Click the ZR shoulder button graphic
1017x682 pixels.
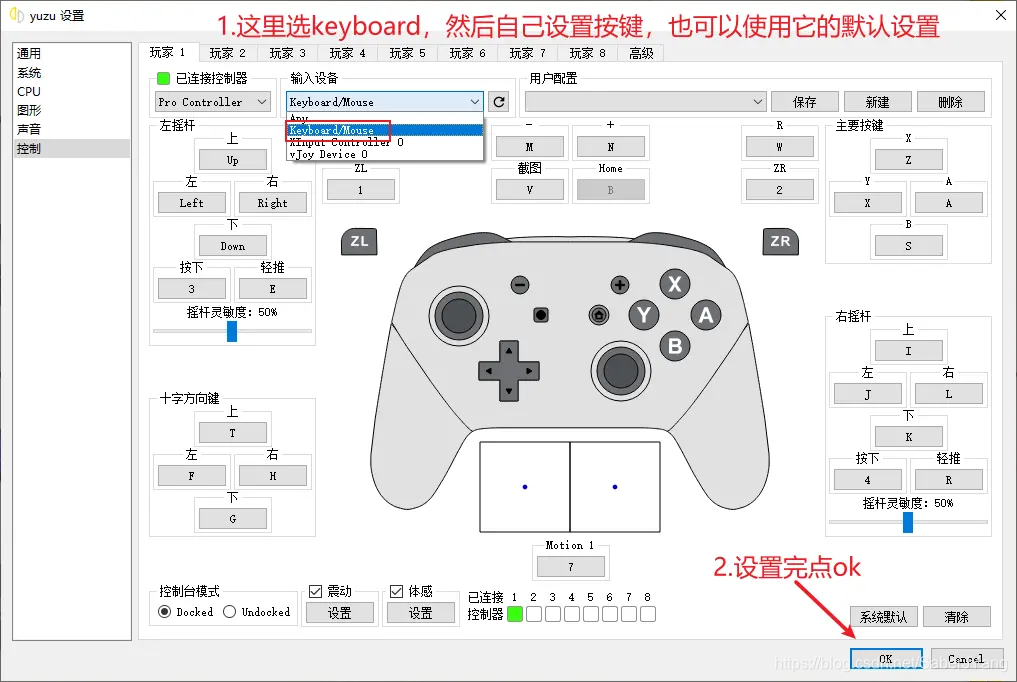click(x=780, y=241)
